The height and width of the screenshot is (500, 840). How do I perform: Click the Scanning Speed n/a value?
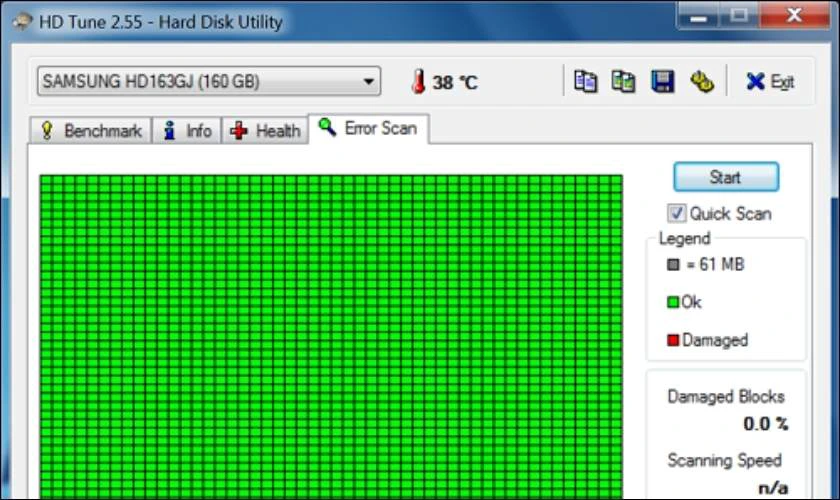(x=773, y=488)
